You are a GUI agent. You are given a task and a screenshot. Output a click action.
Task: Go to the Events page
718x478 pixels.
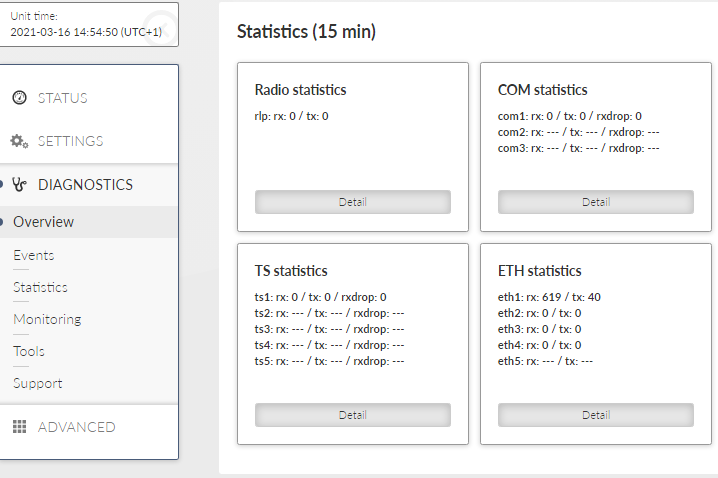coord(33,255)
